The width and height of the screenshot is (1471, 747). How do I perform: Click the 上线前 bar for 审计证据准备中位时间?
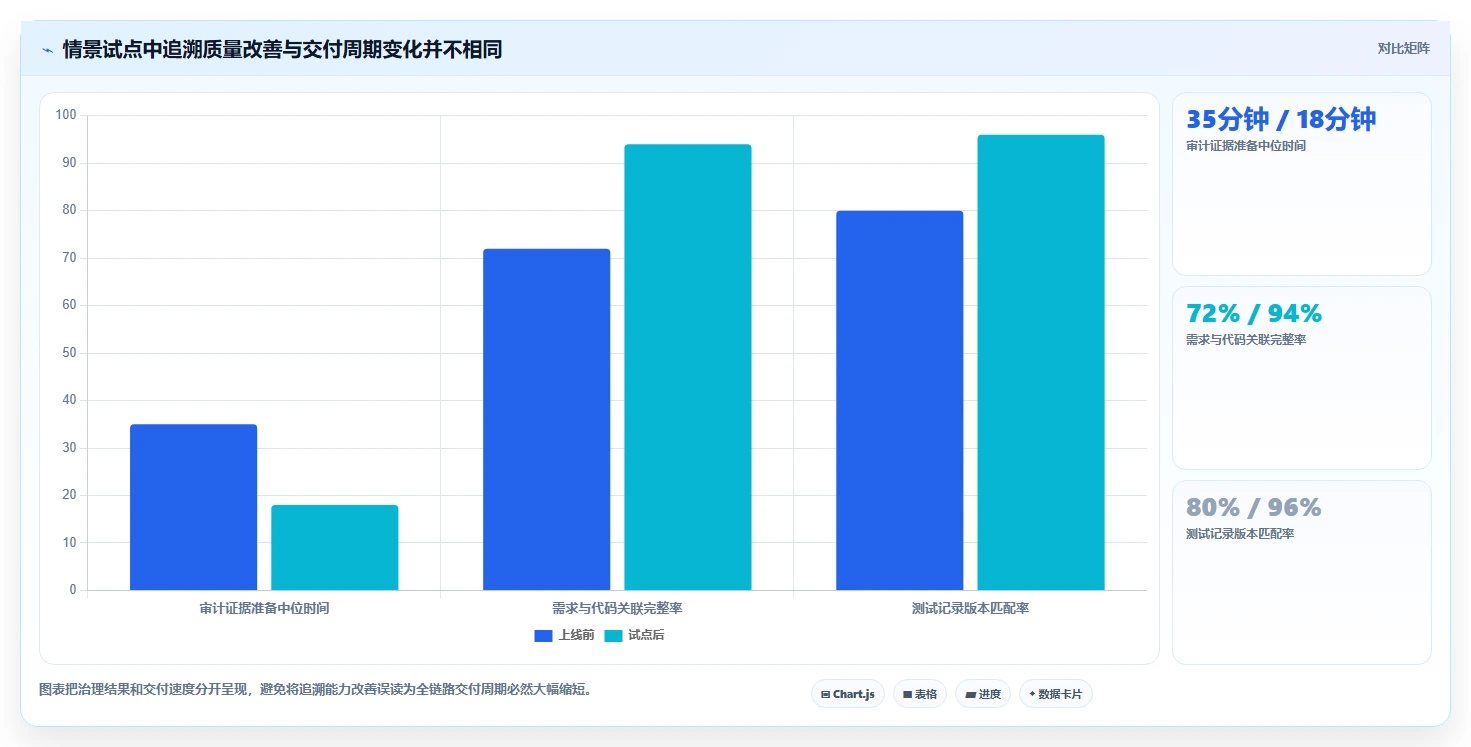tap(193, 507)
